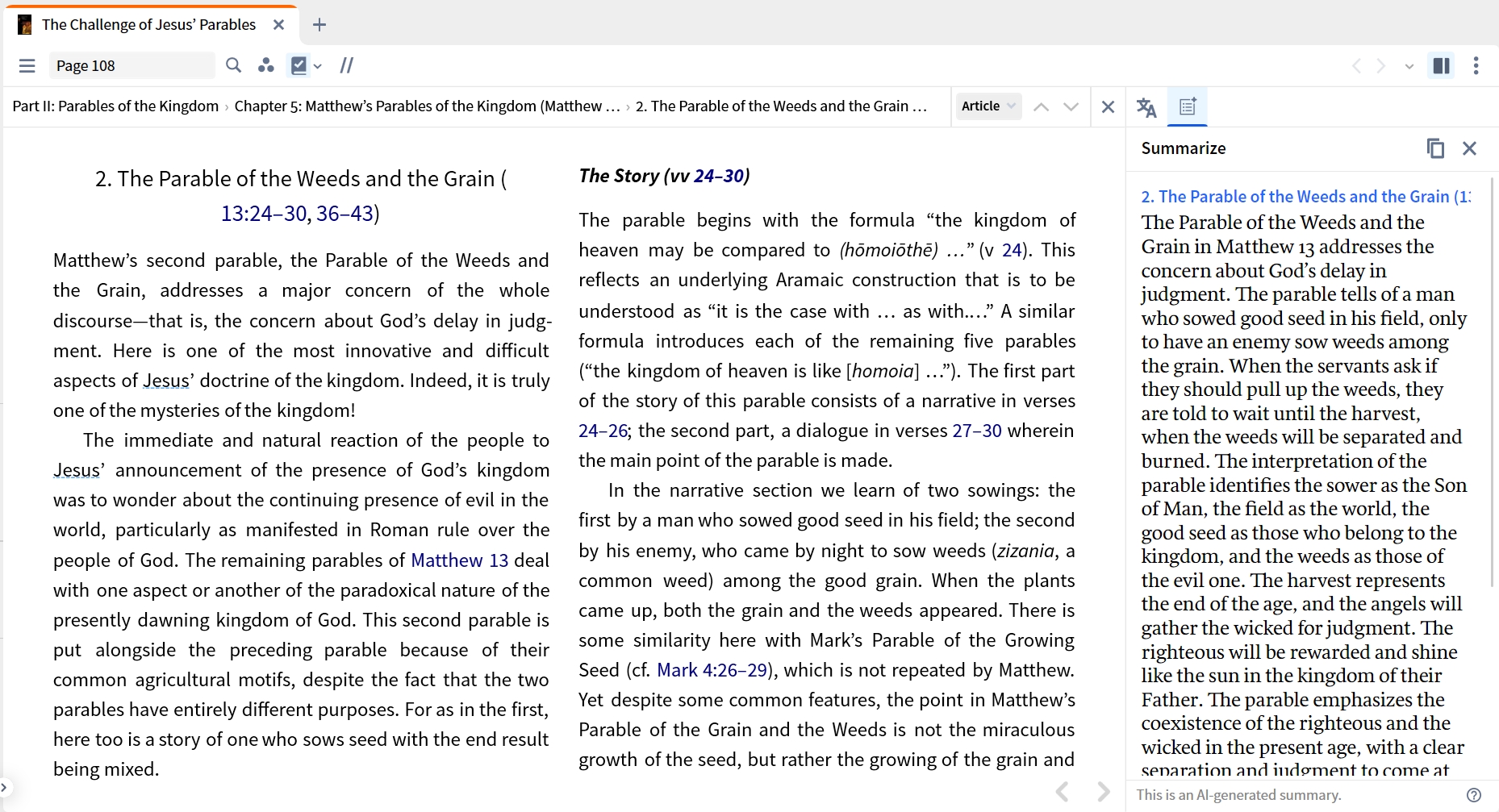1499x812 pixels.
Task: Close the Summarize side panel
Action: pyautogui.click(x=1469, y=148)
